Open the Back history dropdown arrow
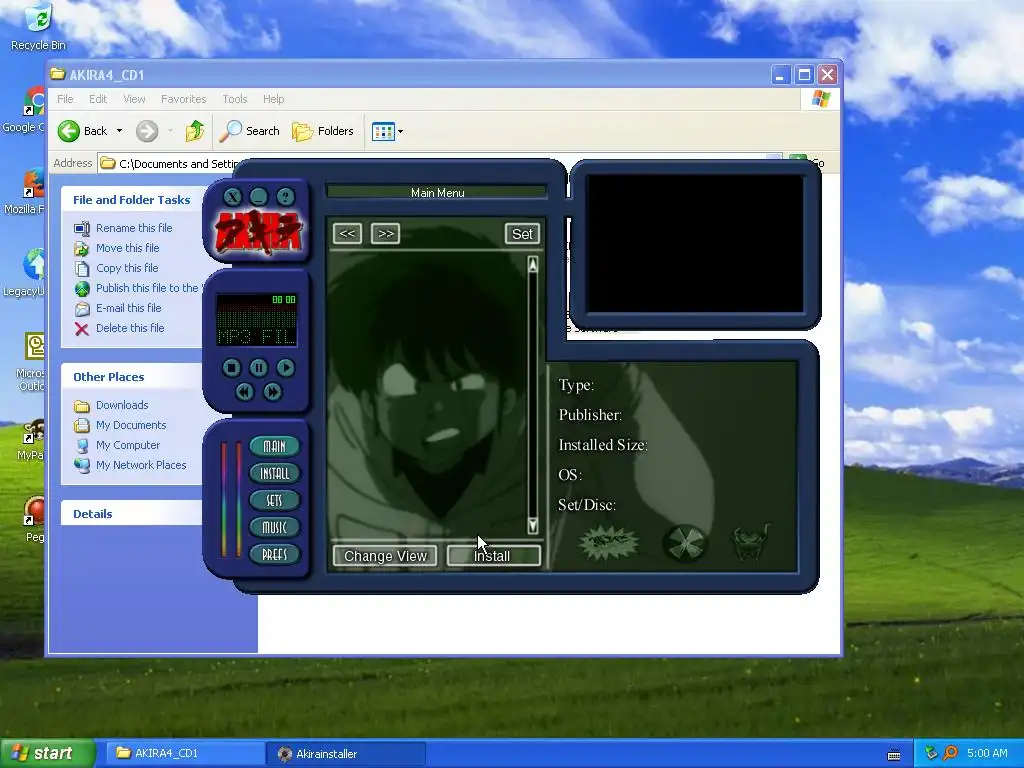 coord(120,131)
